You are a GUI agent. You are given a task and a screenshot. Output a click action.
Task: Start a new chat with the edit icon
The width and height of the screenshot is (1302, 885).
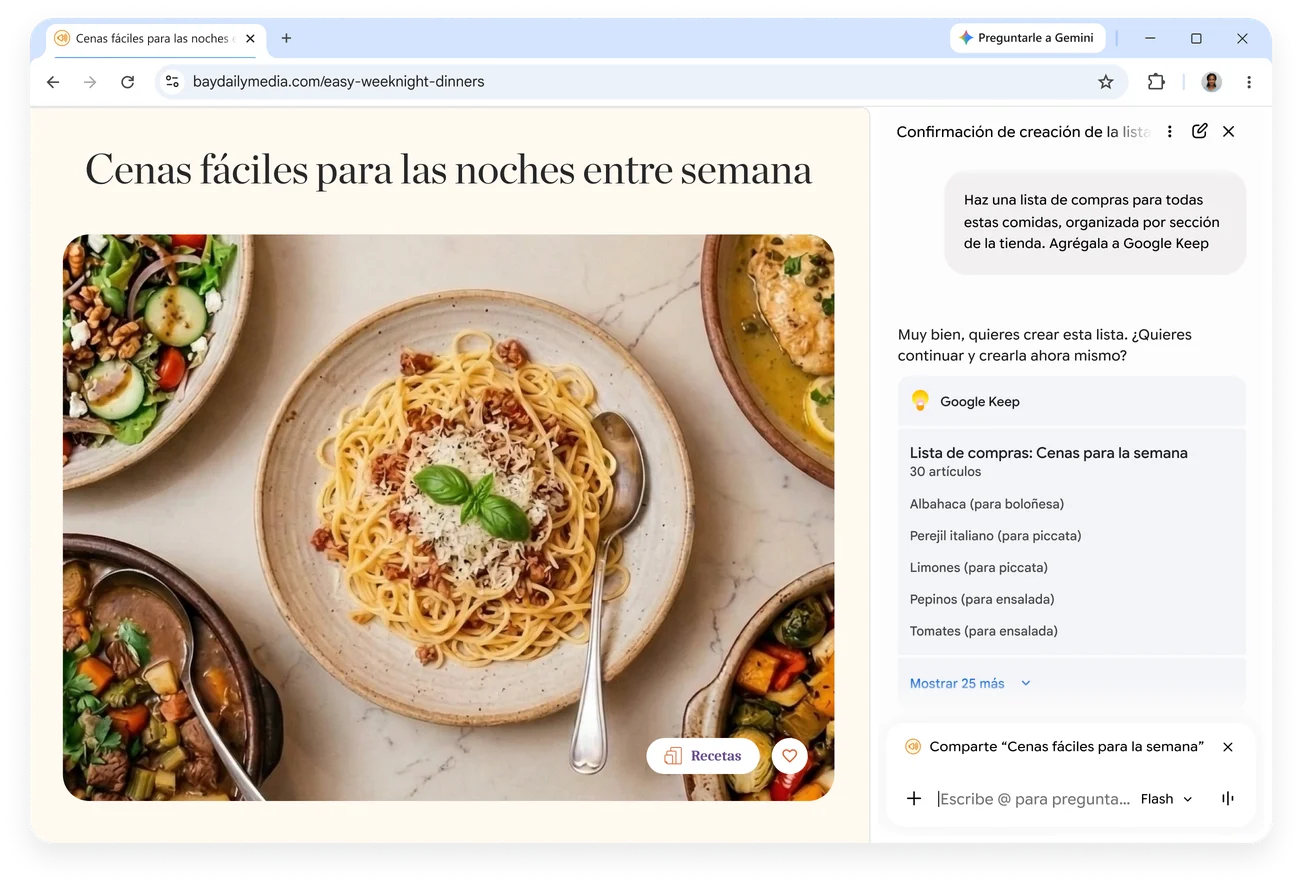click(1199, 131)
